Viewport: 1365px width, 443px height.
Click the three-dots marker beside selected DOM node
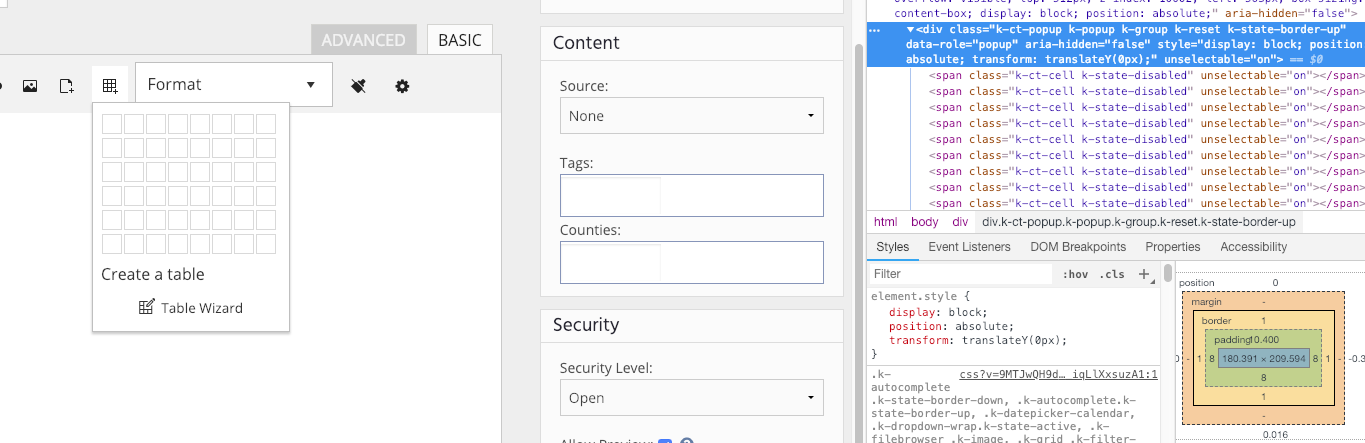pos(876,31)
